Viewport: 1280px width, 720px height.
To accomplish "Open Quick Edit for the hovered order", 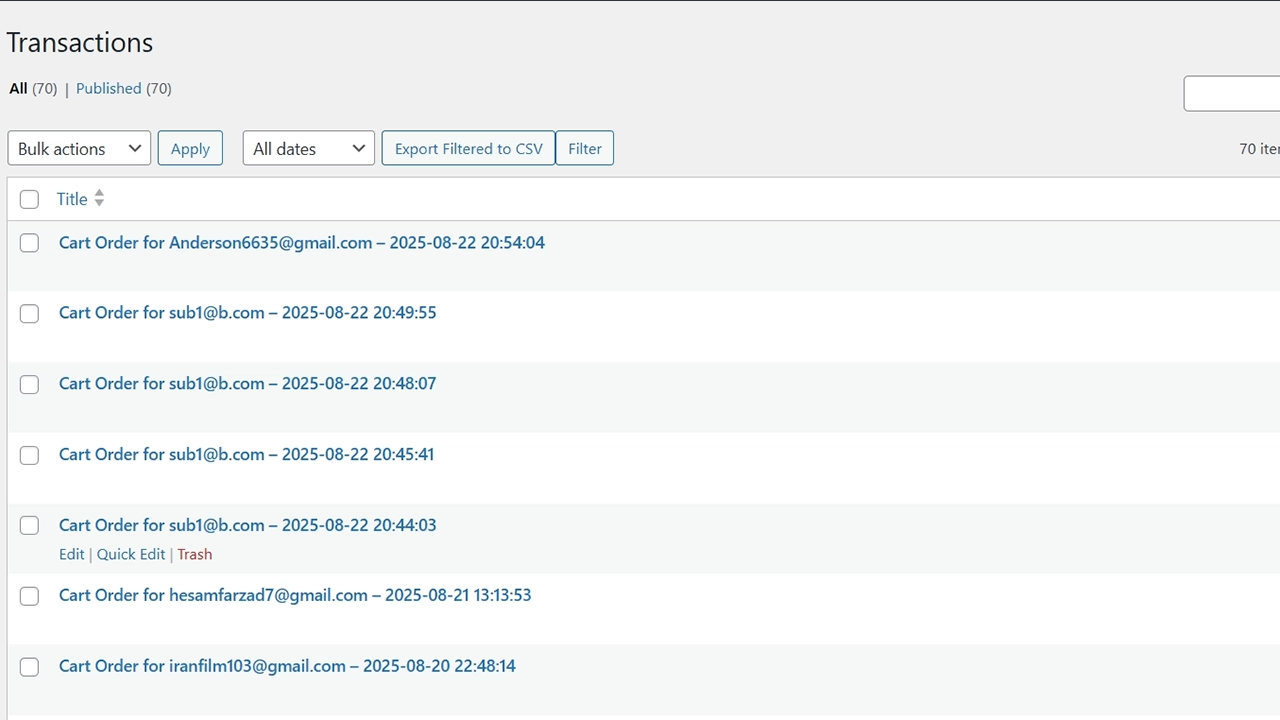I will point(131,554).
